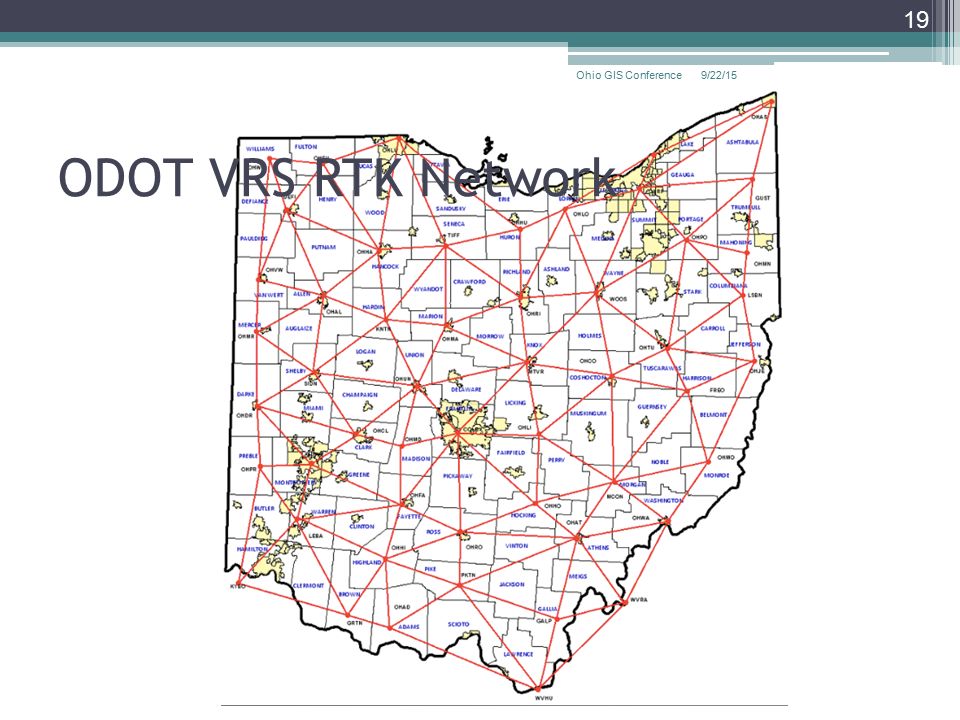960x720 pixels.
Task: Click the DEFIANCE county label
Action: click(x=255, y=201)
